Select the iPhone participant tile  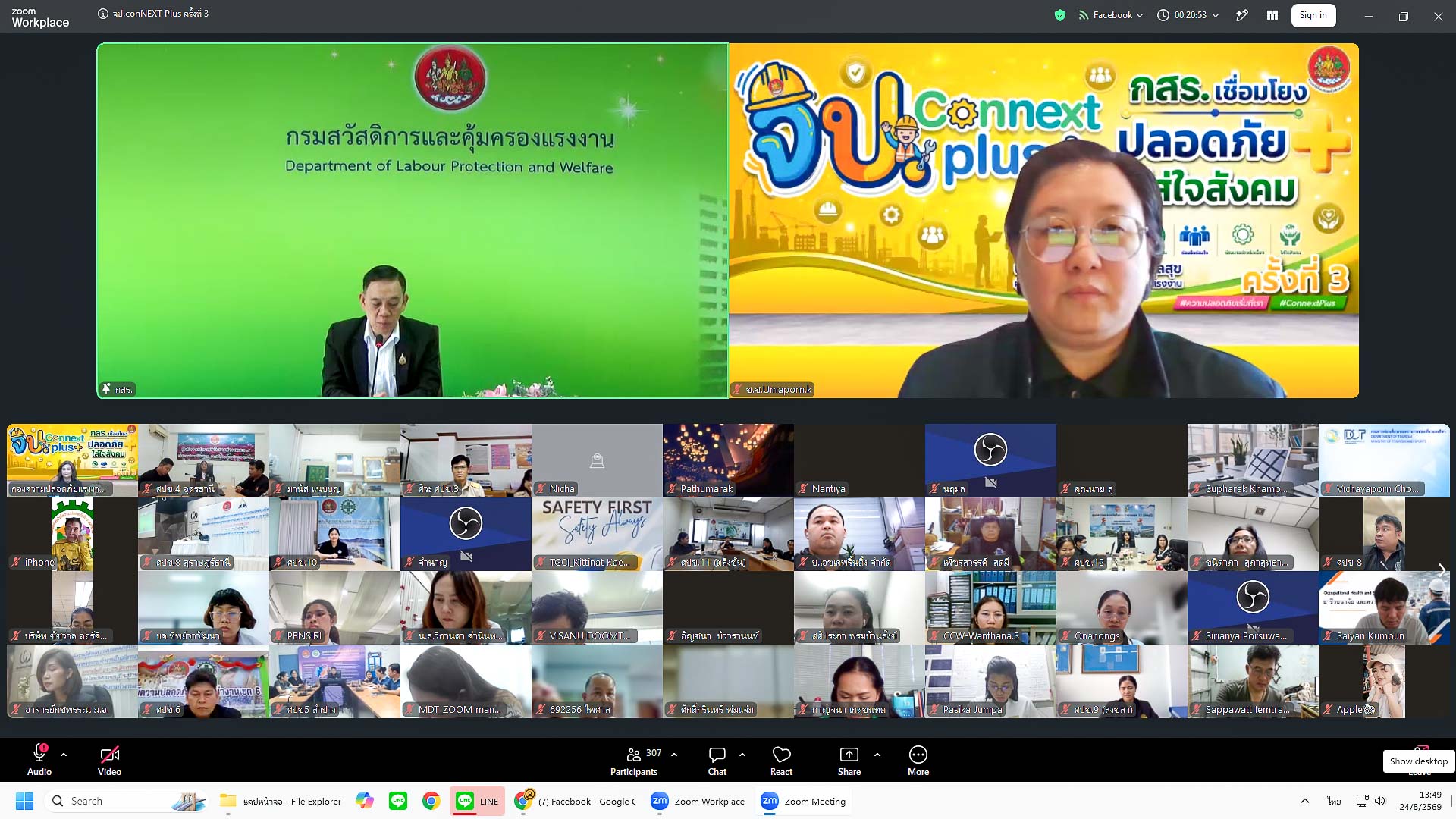point(72,534)
